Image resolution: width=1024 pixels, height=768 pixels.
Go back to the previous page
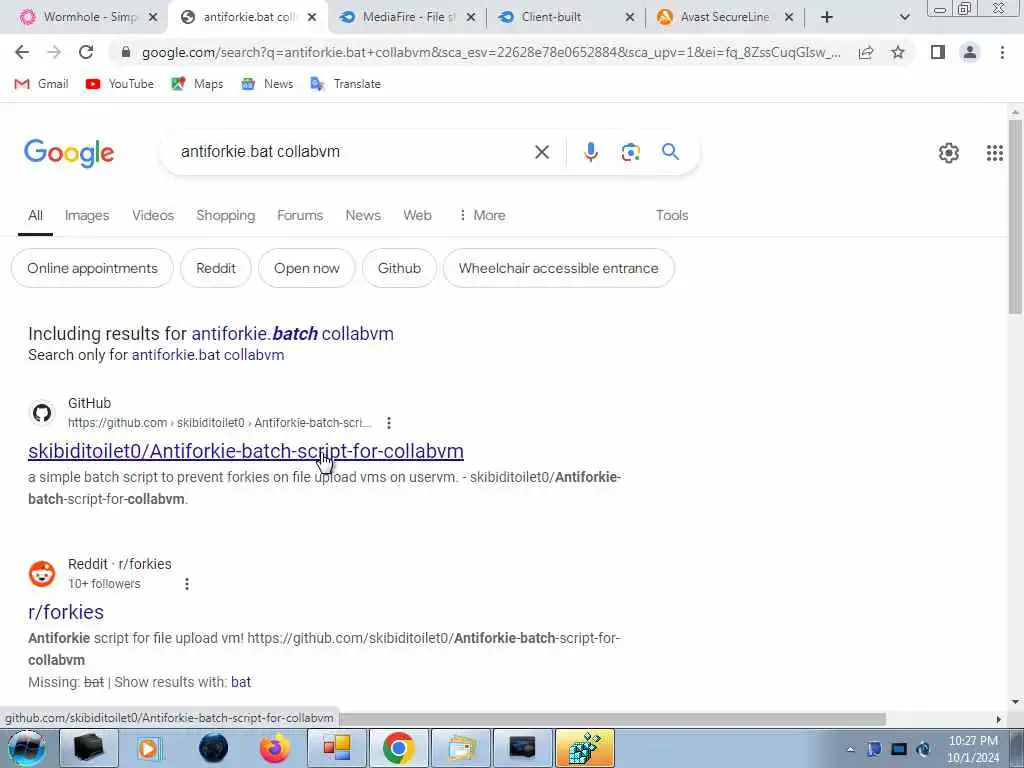22,52
